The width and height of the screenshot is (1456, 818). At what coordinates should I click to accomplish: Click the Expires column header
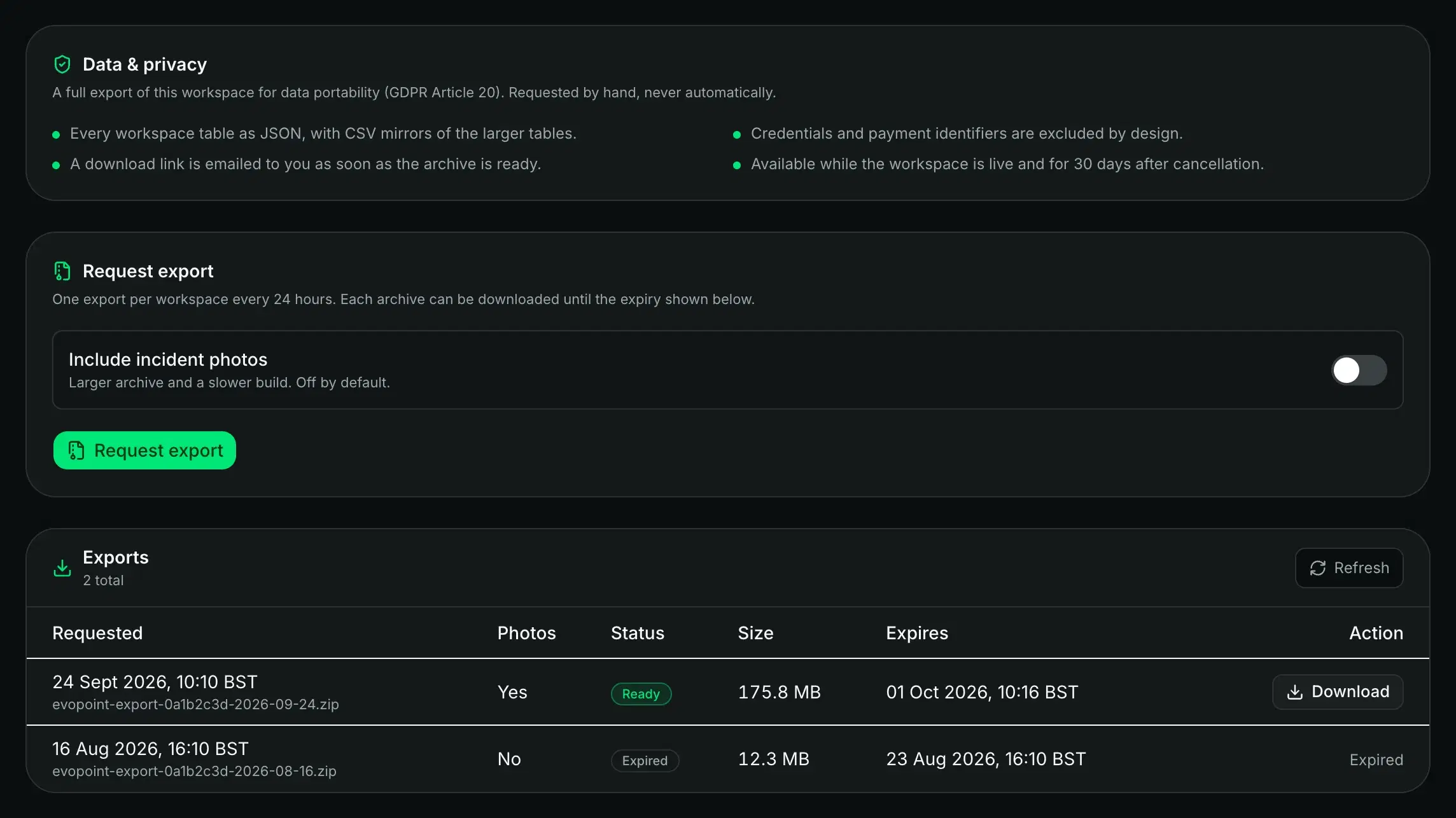(x=917, y=633)
